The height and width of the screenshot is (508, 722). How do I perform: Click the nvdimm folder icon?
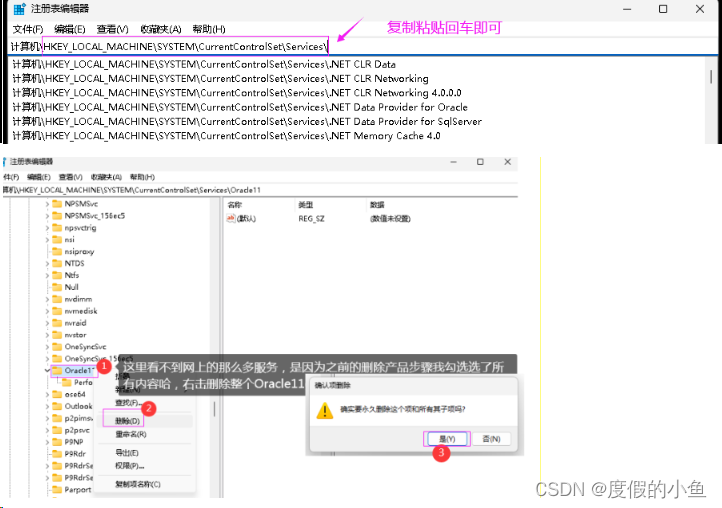pyautogui.click(x=57, y=299)
